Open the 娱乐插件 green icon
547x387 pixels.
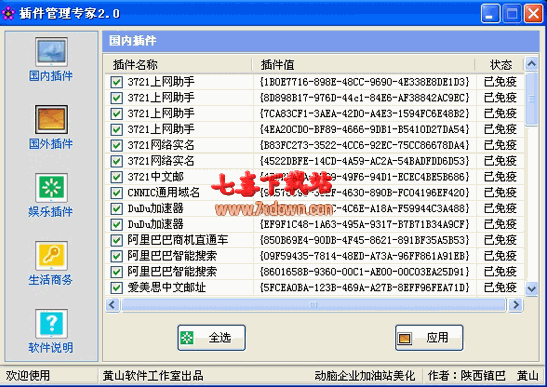[x=51, y=188]
